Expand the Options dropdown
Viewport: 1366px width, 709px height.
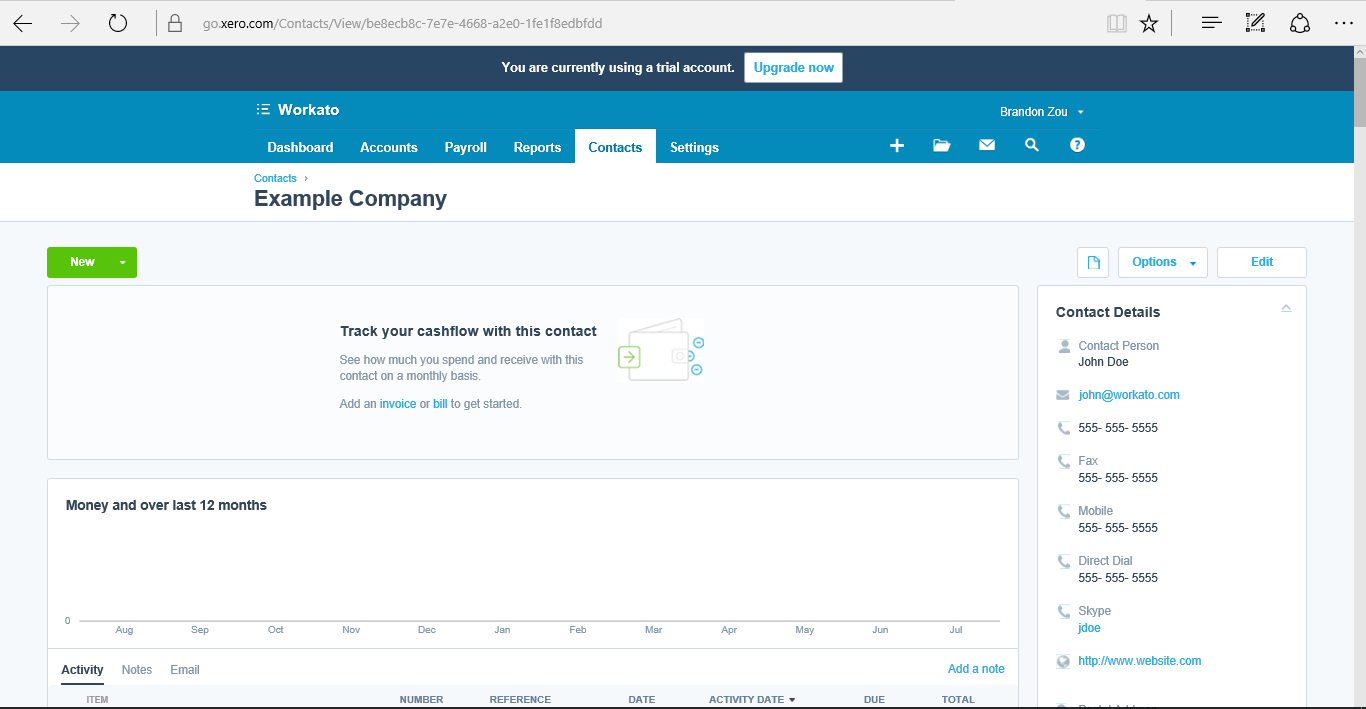point(1163,262)
